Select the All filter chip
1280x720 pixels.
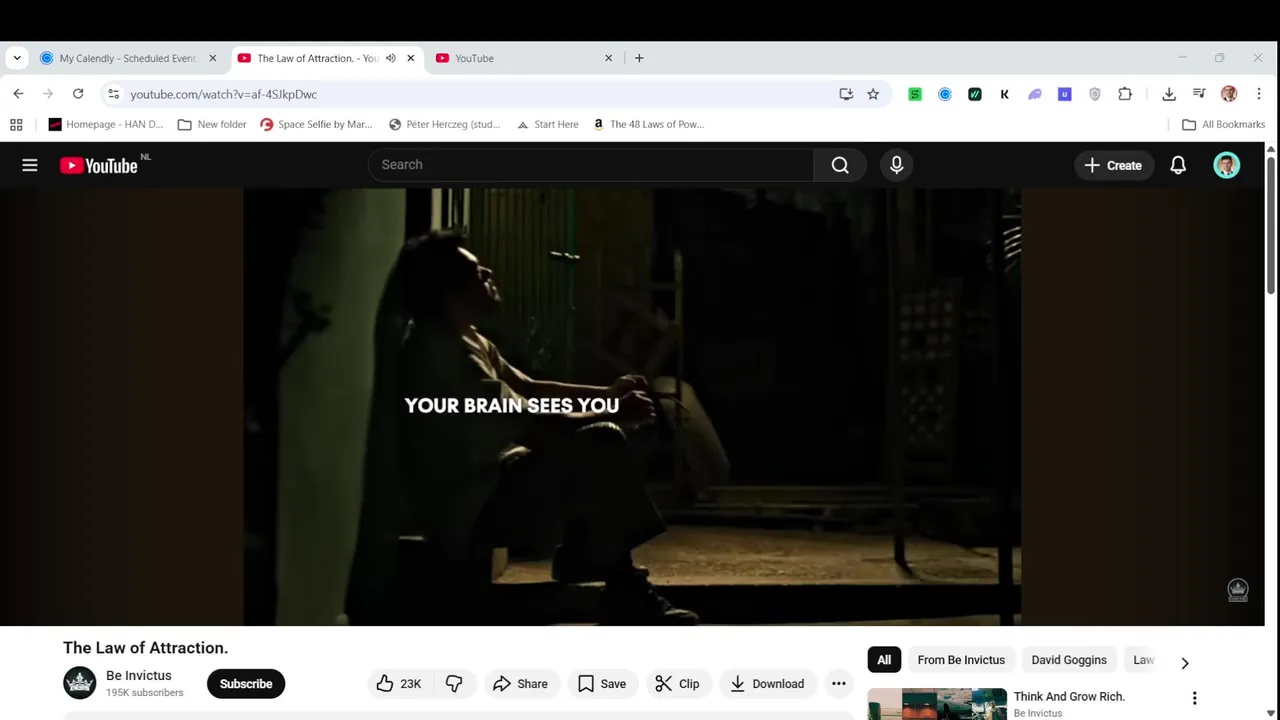point(884,660)
